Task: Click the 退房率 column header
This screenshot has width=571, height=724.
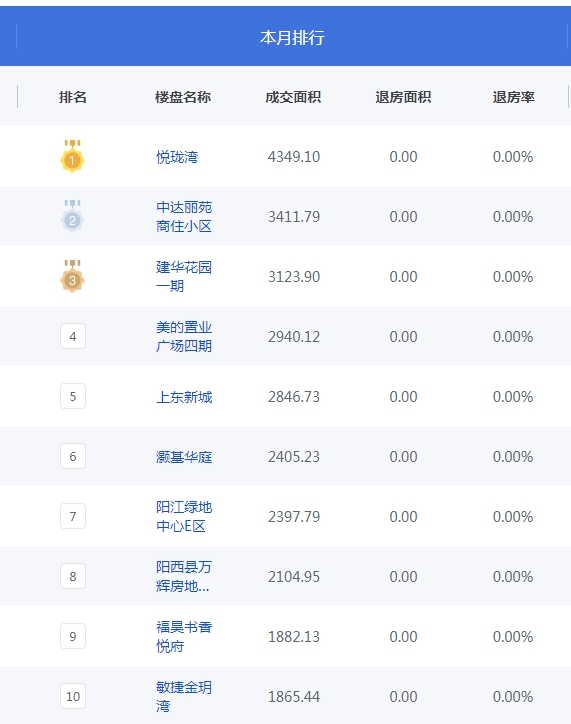Action: point(514,97)
